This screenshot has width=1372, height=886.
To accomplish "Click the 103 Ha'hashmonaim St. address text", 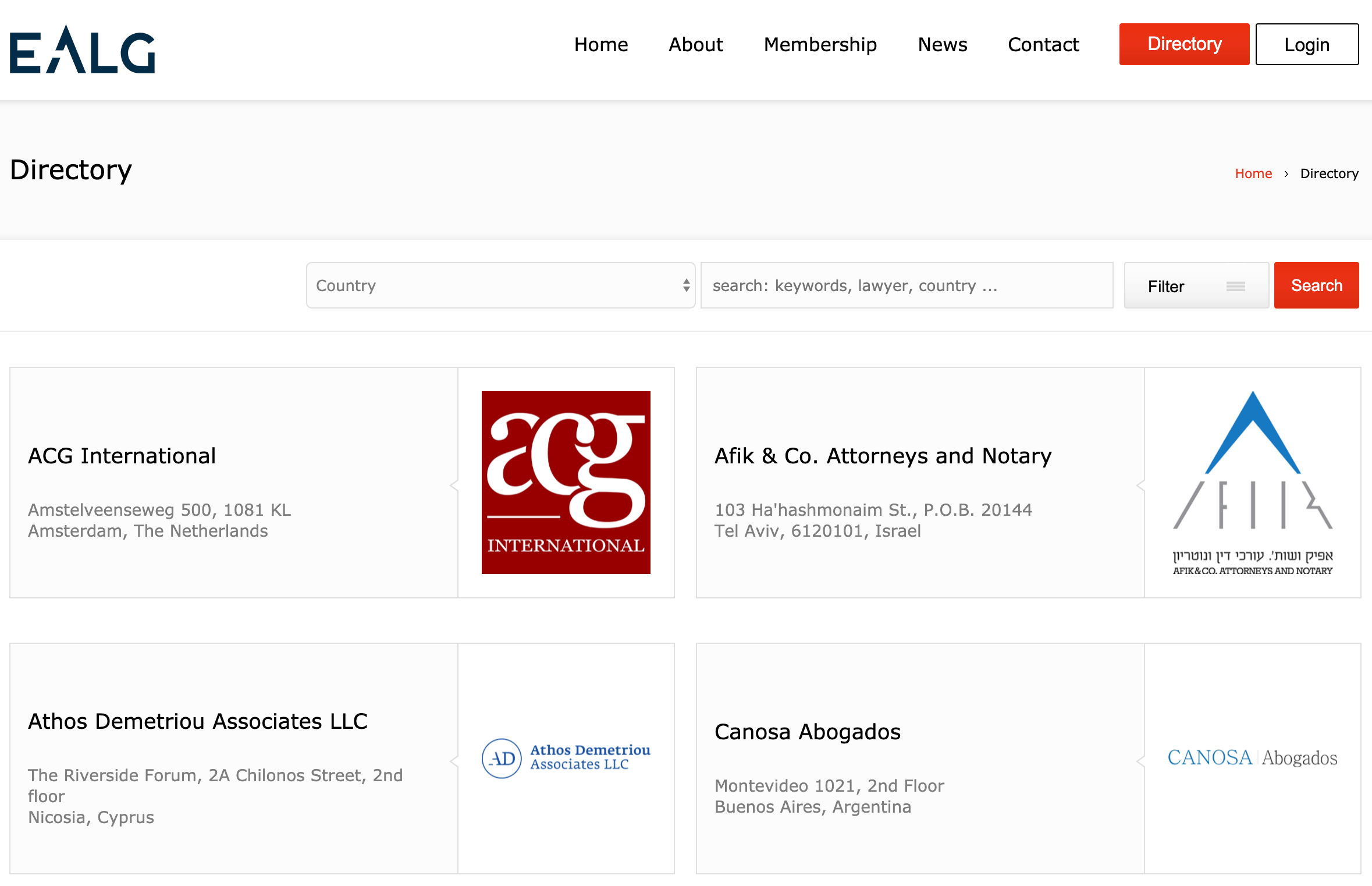I will (x=873, y=510).
